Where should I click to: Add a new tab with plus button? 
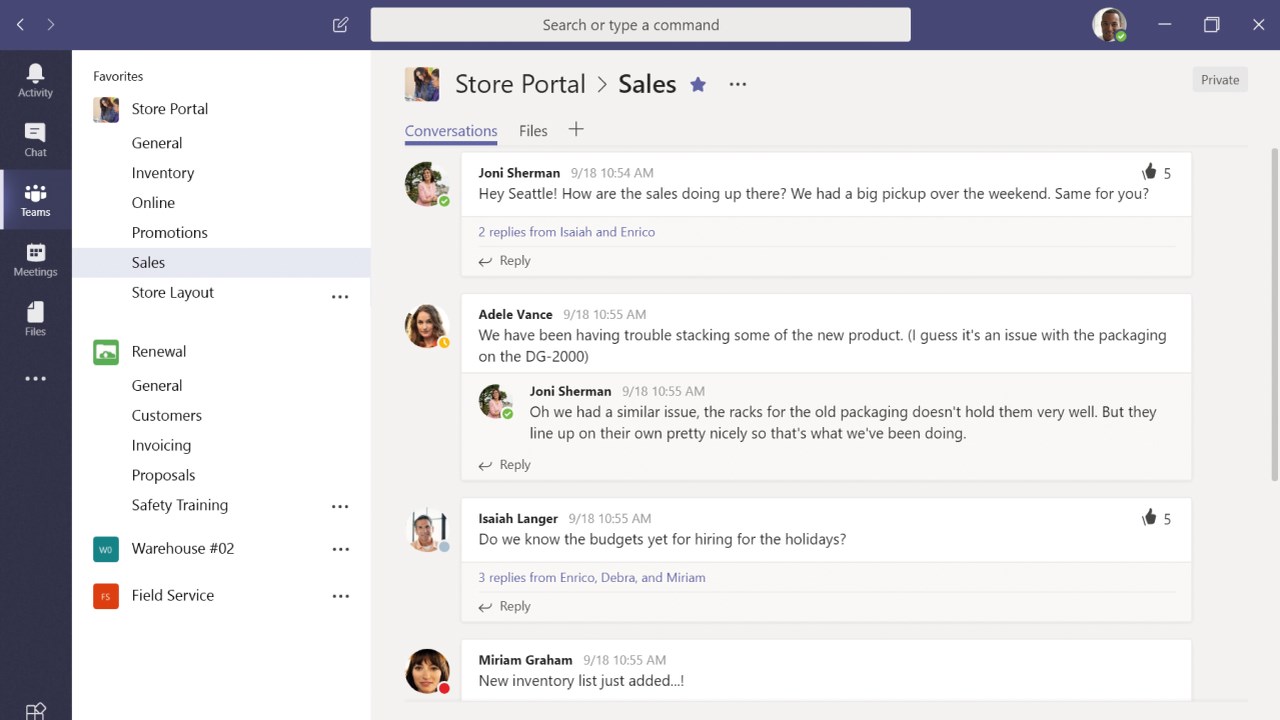pyautogui.click(x=576, y=130)
